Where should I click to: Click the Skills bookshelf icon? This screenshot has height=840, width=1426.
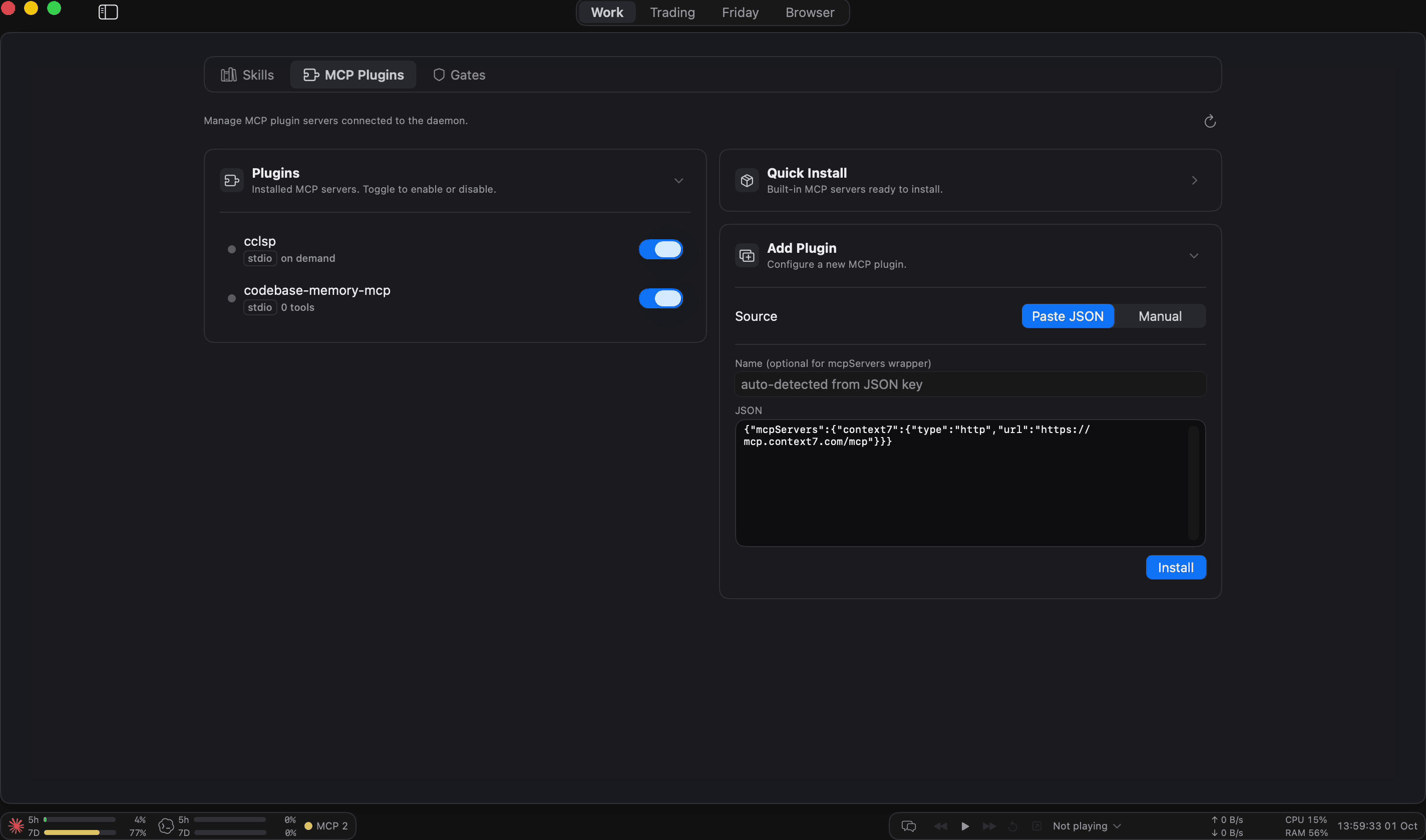[229, 75]
